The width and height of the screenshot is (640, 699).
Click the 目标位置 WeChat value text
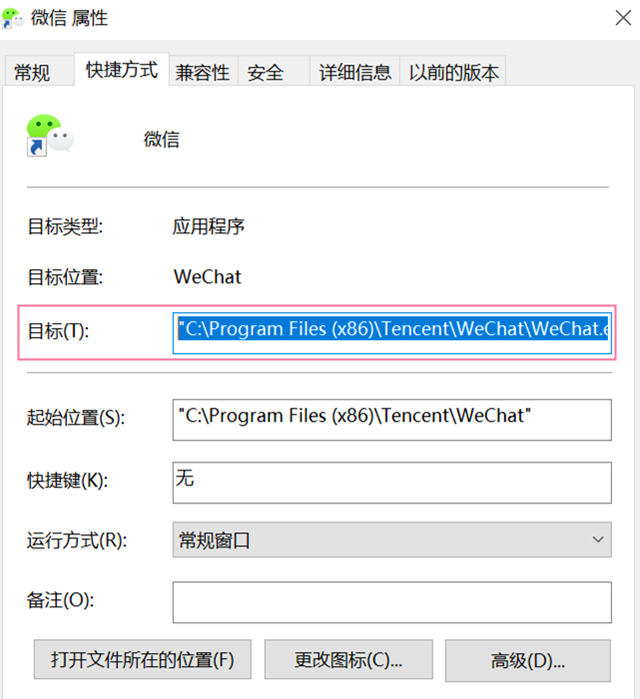point(207,277)
